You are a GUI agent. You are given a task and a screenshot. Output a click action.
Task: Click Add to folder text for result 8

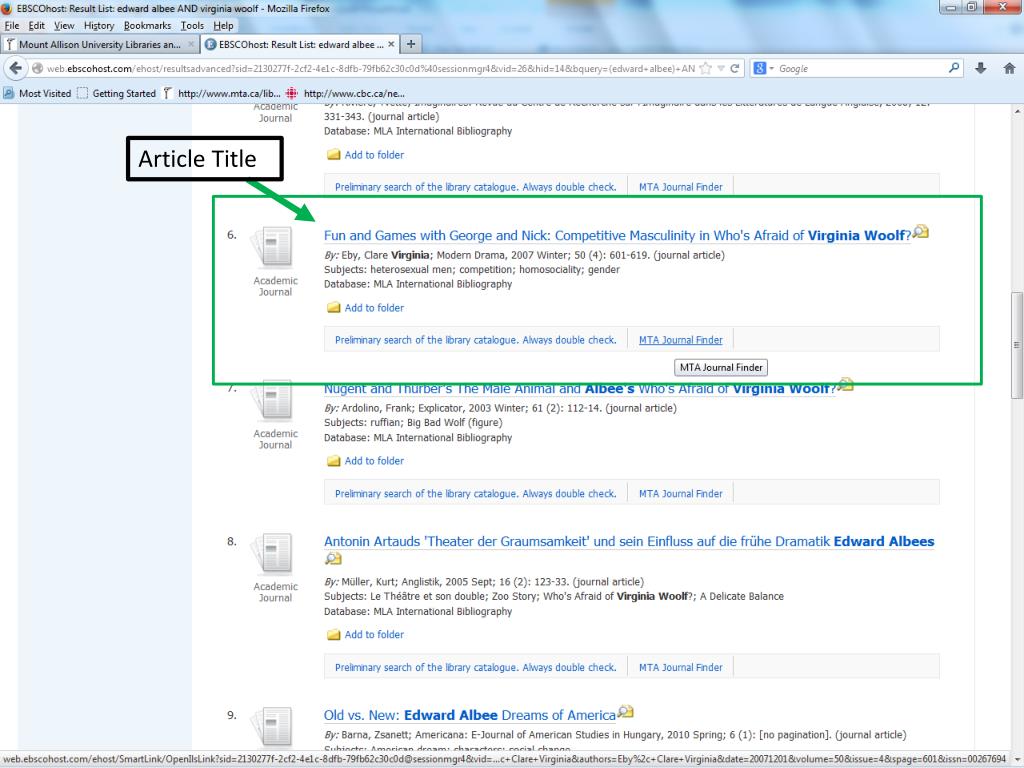[374, 635]
